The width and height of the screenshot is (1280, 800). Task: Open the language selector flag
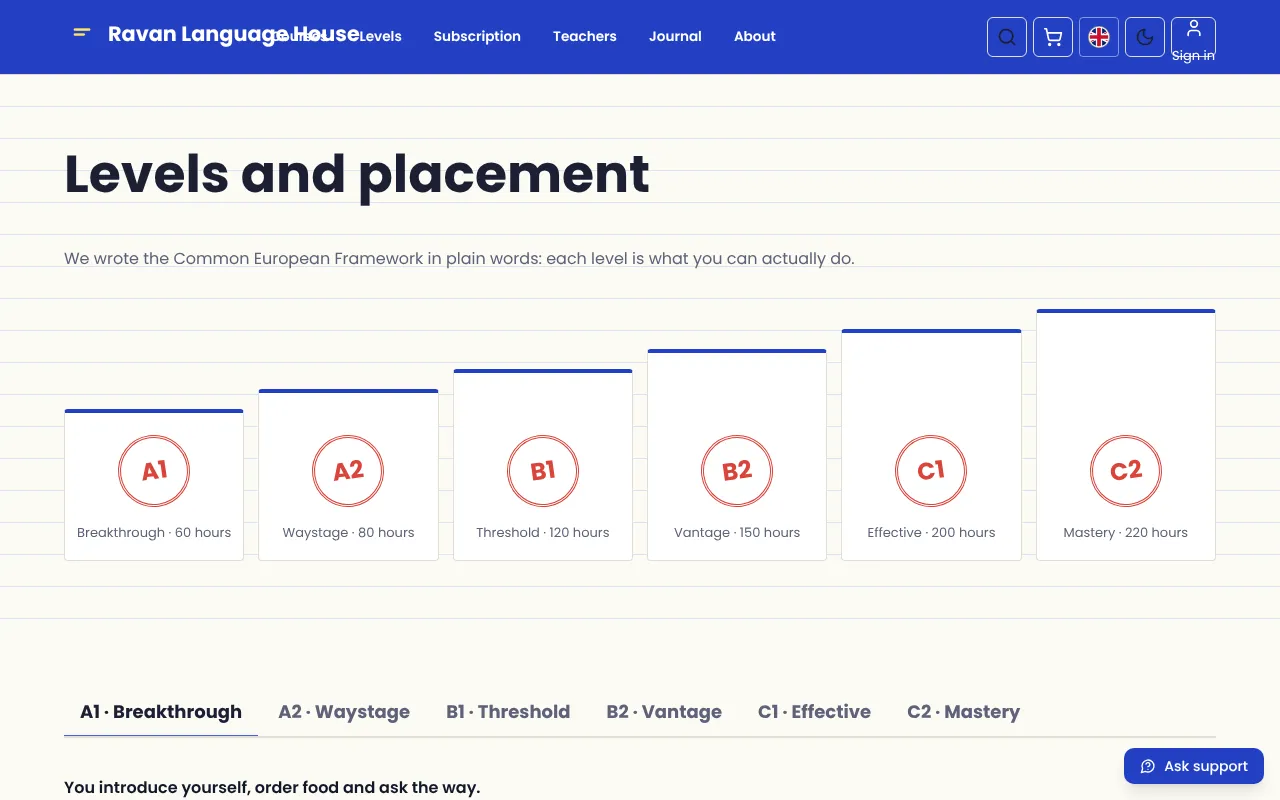[1099, 37]
